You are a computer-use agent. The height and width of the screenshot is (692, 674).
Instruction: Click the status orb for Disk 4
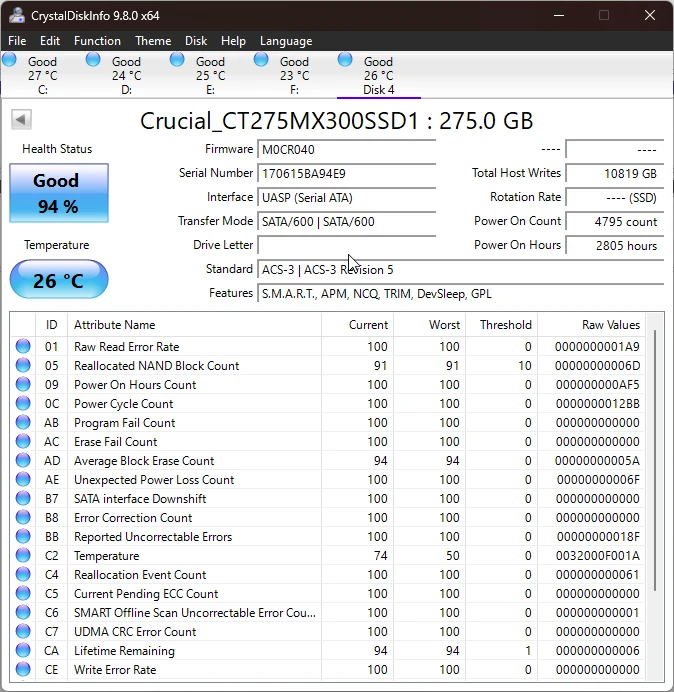click(x=345, y=59)
